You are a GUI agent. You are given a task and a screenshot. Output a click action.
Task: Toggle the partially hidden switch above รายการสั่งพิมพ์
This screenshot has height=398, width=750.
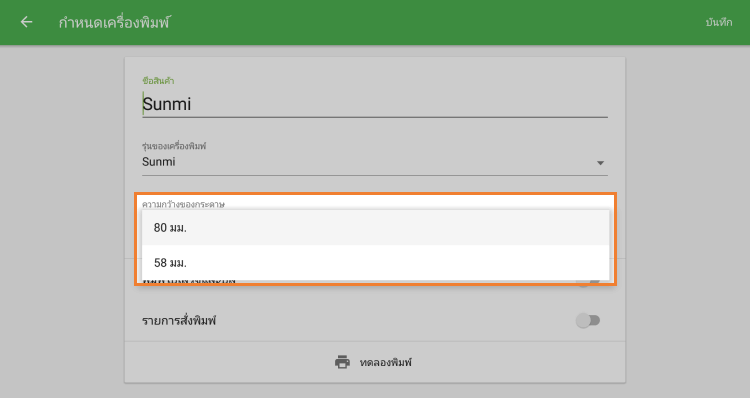[x=588, y=283]
